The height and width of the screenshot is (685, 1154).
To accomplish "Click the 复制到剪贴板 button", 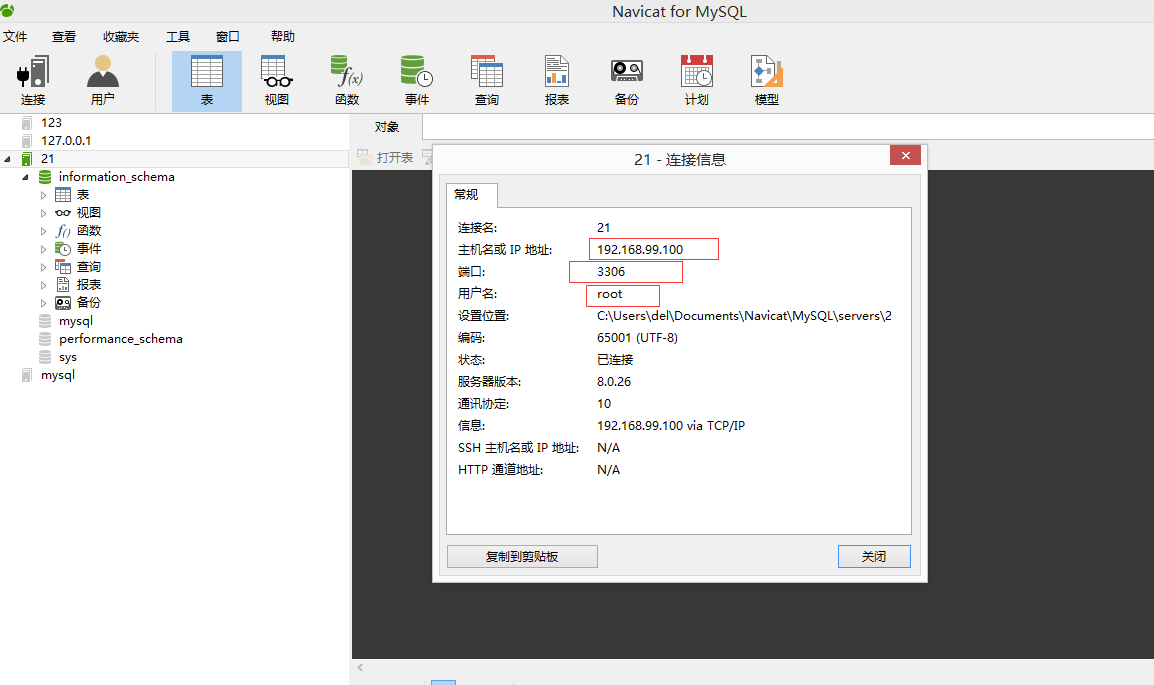I will coord(522,556).
